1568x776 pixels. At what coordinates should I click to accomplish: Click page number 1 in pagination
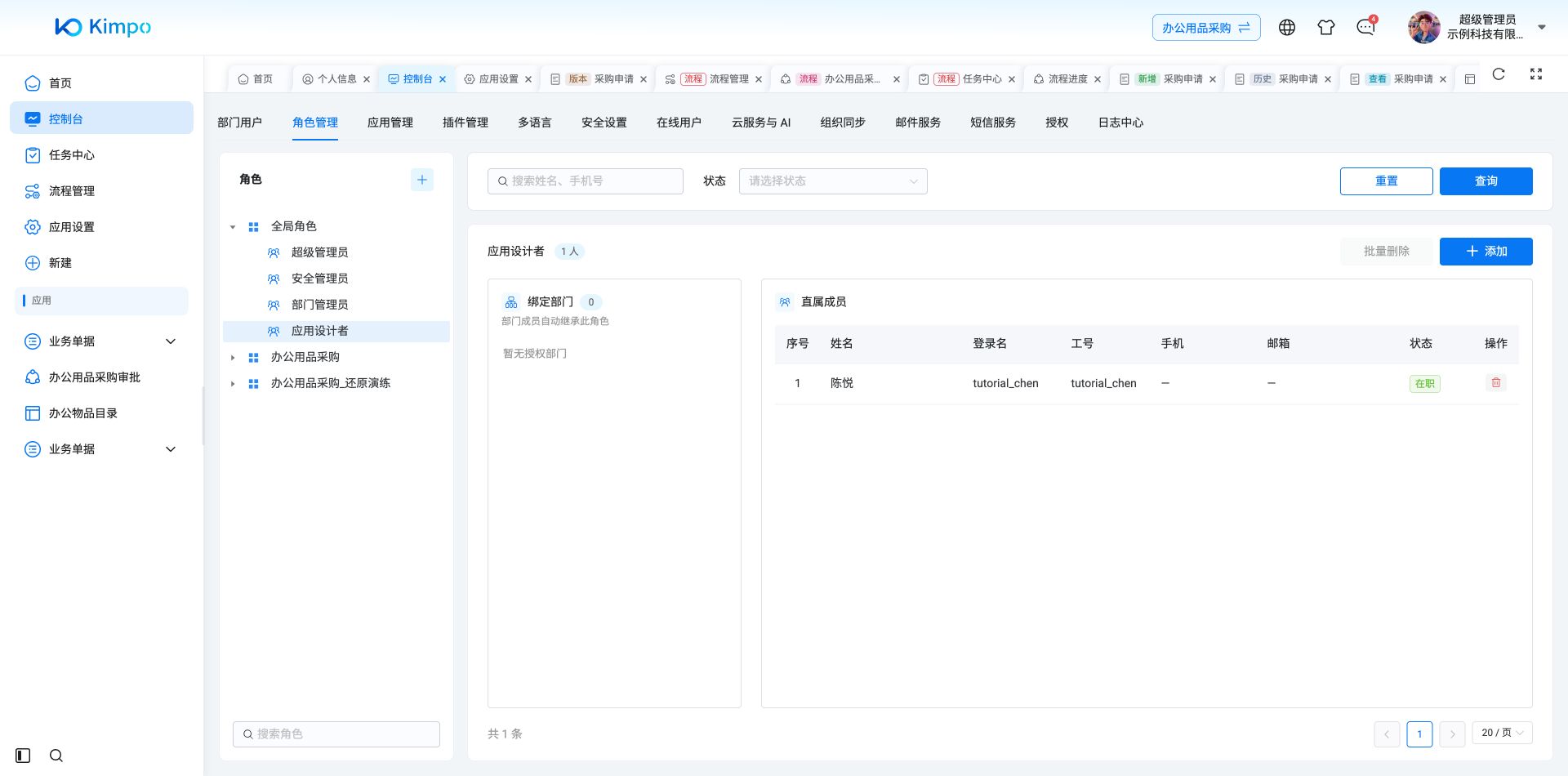[1419, 734]
